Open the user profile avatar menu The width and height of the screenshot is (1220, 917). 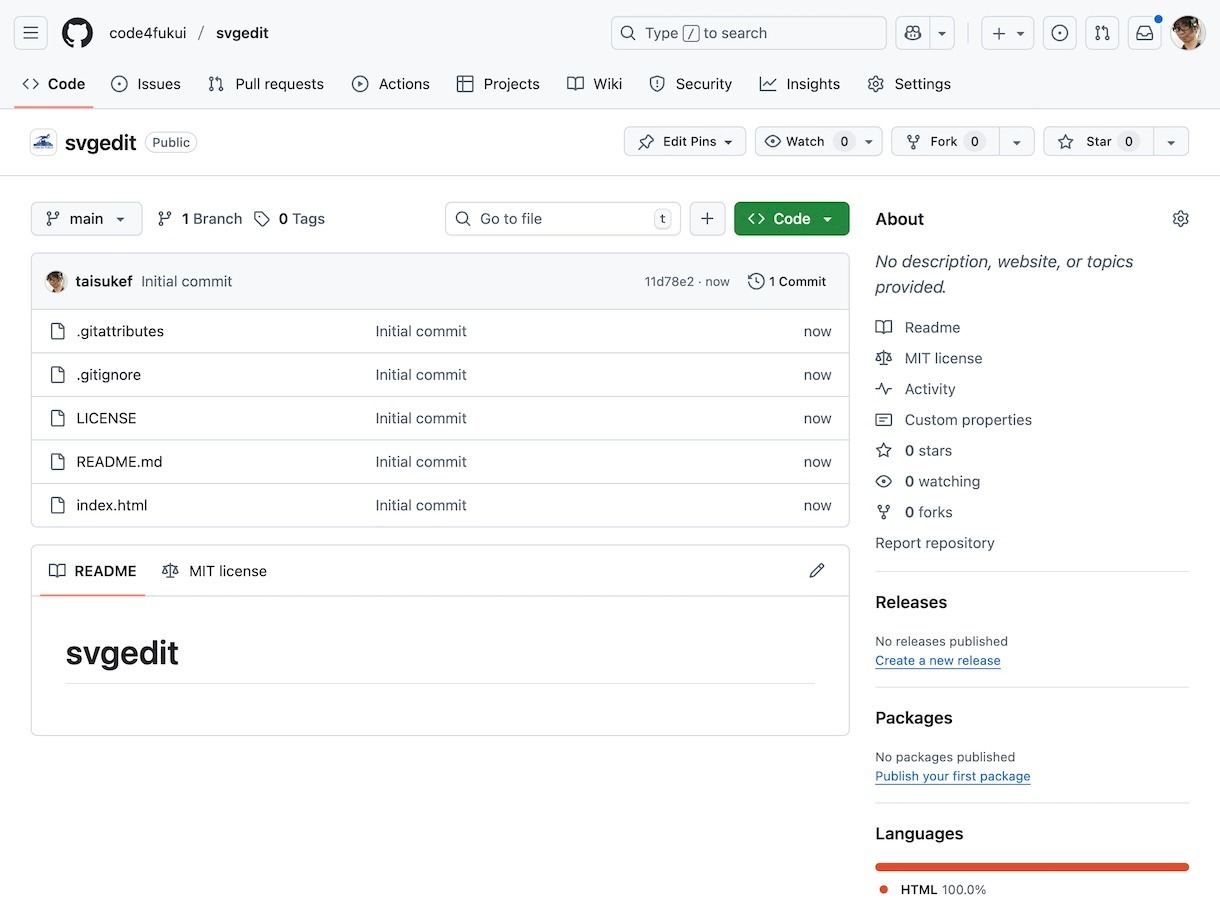point(1188,33)
